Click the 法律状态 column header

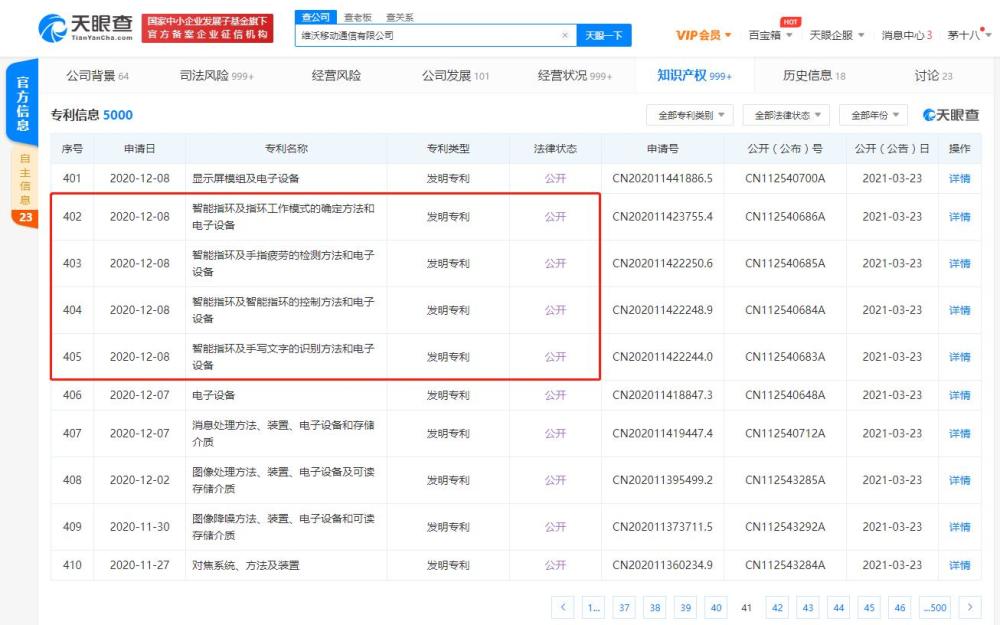coord(555,149)
